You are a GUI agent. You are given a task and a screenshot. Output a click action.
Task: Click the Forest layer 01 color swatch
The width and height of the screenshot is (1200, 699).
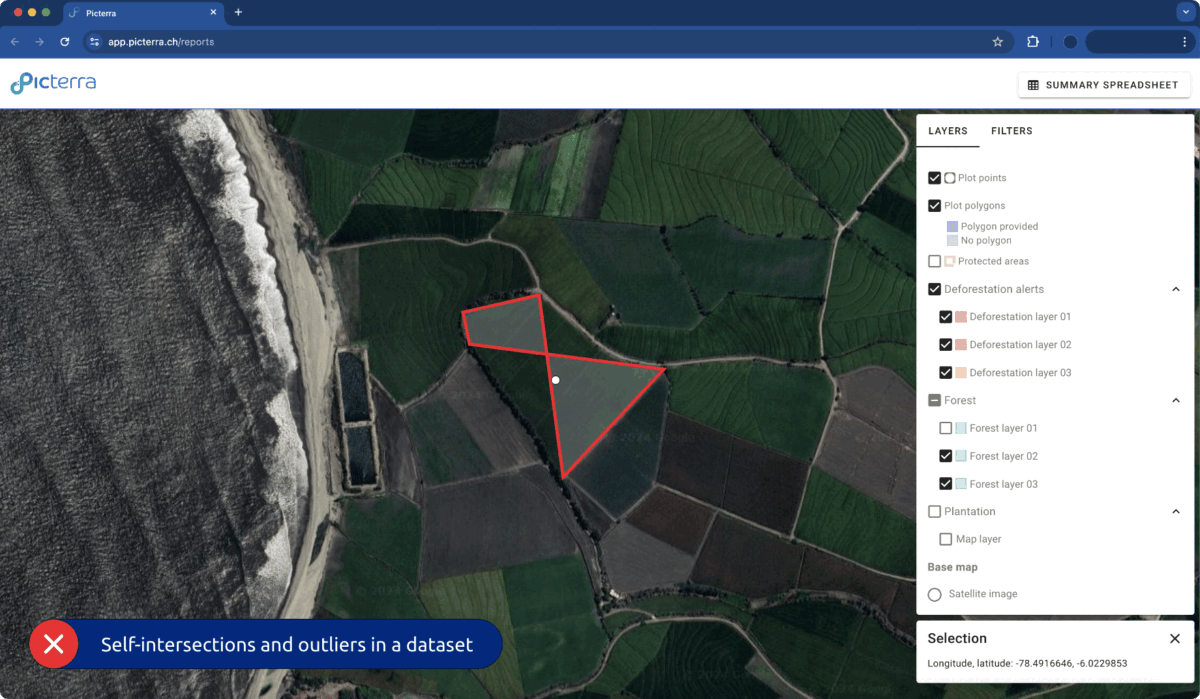(x=961, y=428)
